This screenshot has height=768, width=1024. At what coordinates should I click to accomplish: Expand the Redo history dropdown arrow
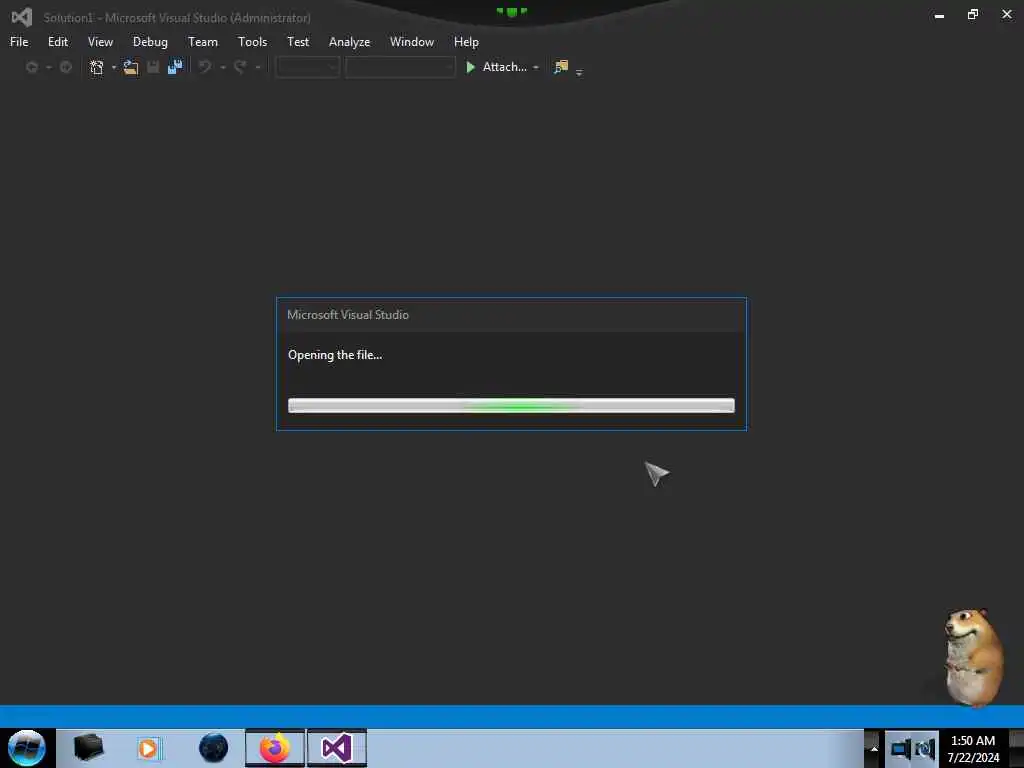tap(258, 67)
